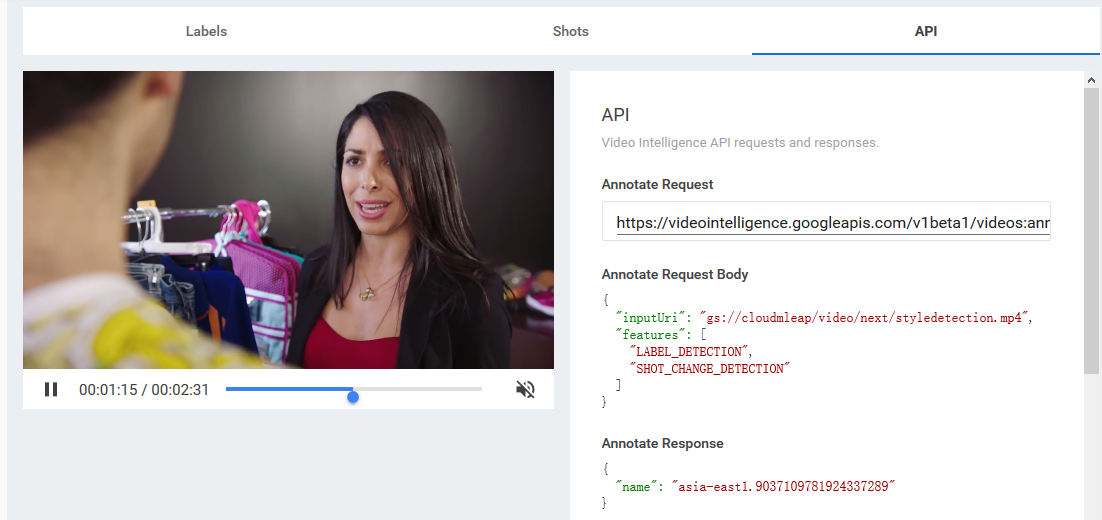The image size is (1102, 520).
Task: Switch to the Shots tab
Action: click(x=570, y=32)
